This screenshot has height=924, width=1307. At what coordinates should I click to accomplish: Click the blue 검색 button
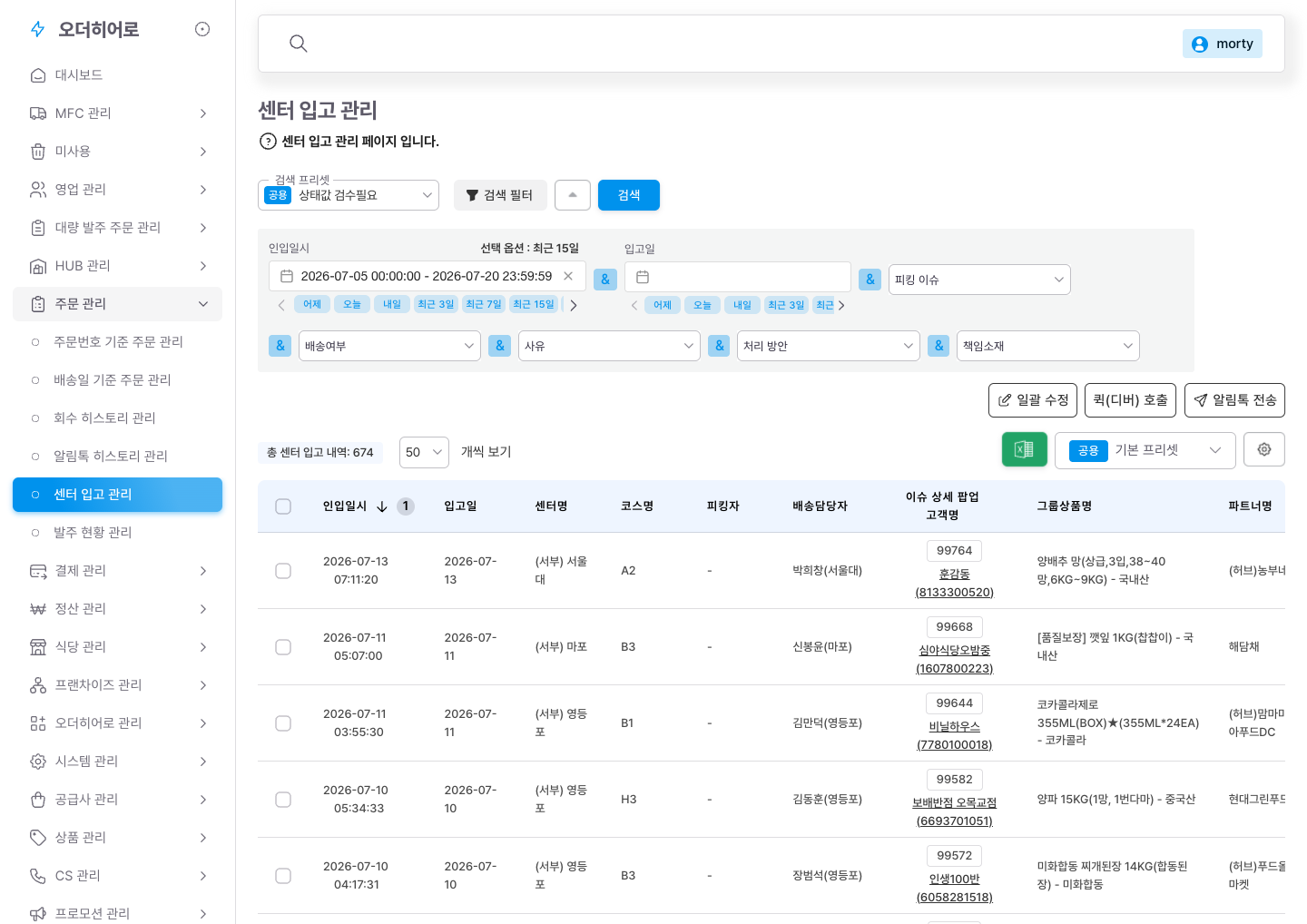[x=629, y=195]
